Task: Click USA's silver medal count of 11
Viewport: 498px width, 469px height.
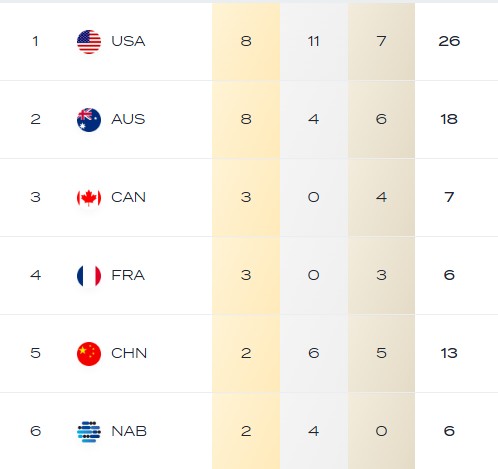Action: click(x=313, y=41)
